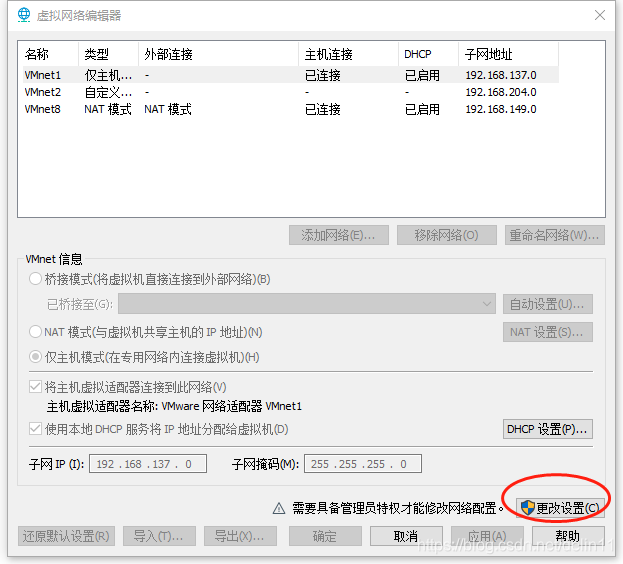Viewport: 623px width, 564px height.
Task: Open NAT 设置(S) button
Action: pyautogui.click(x=548, y=332)
